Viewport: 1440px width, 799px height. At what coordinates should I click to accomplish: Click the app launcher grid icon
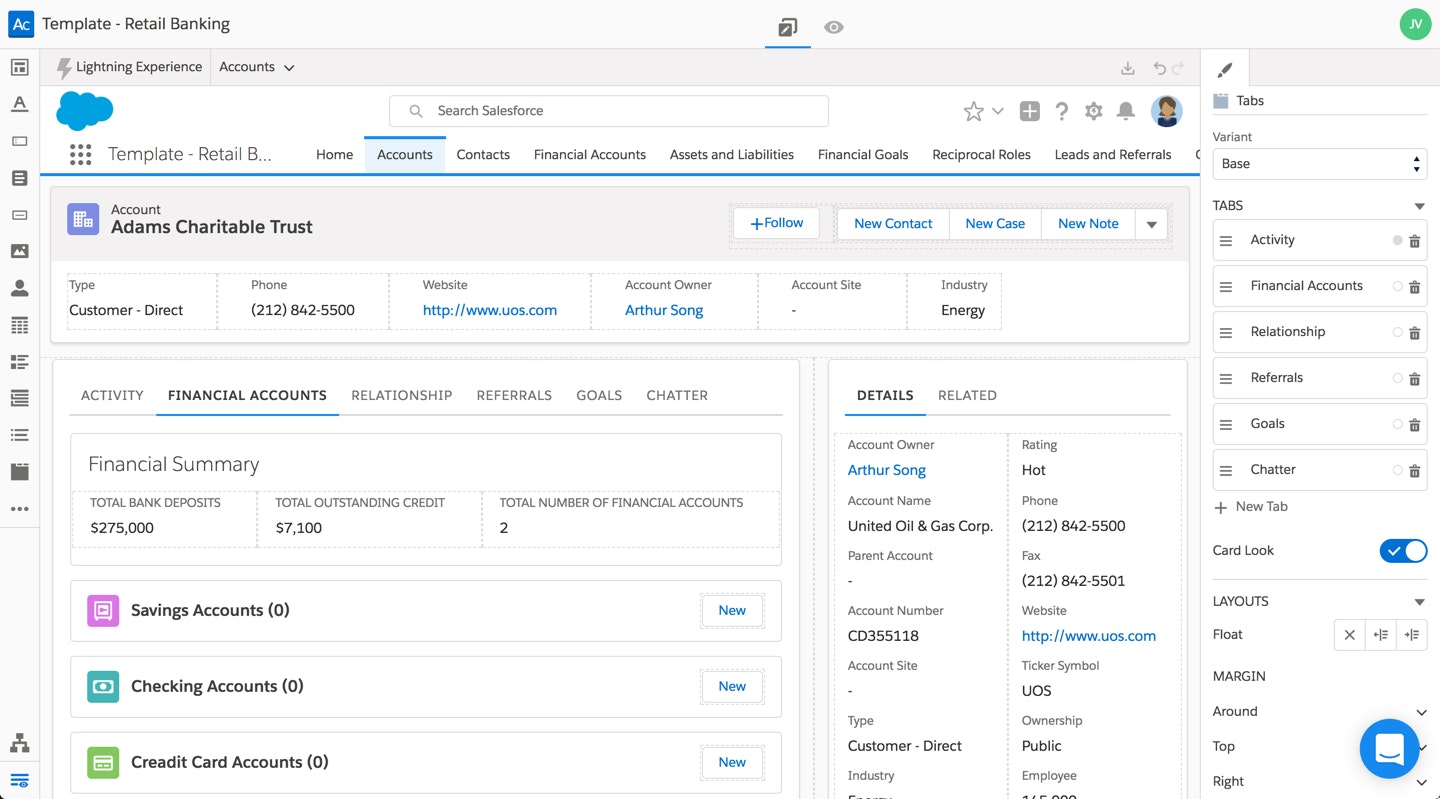(81, 154)
